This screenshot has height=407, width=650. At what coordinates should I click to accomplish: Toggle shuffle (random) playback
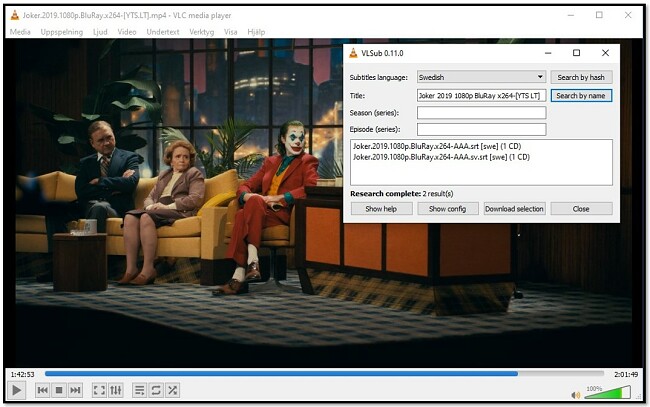click(x=172, y=390)
